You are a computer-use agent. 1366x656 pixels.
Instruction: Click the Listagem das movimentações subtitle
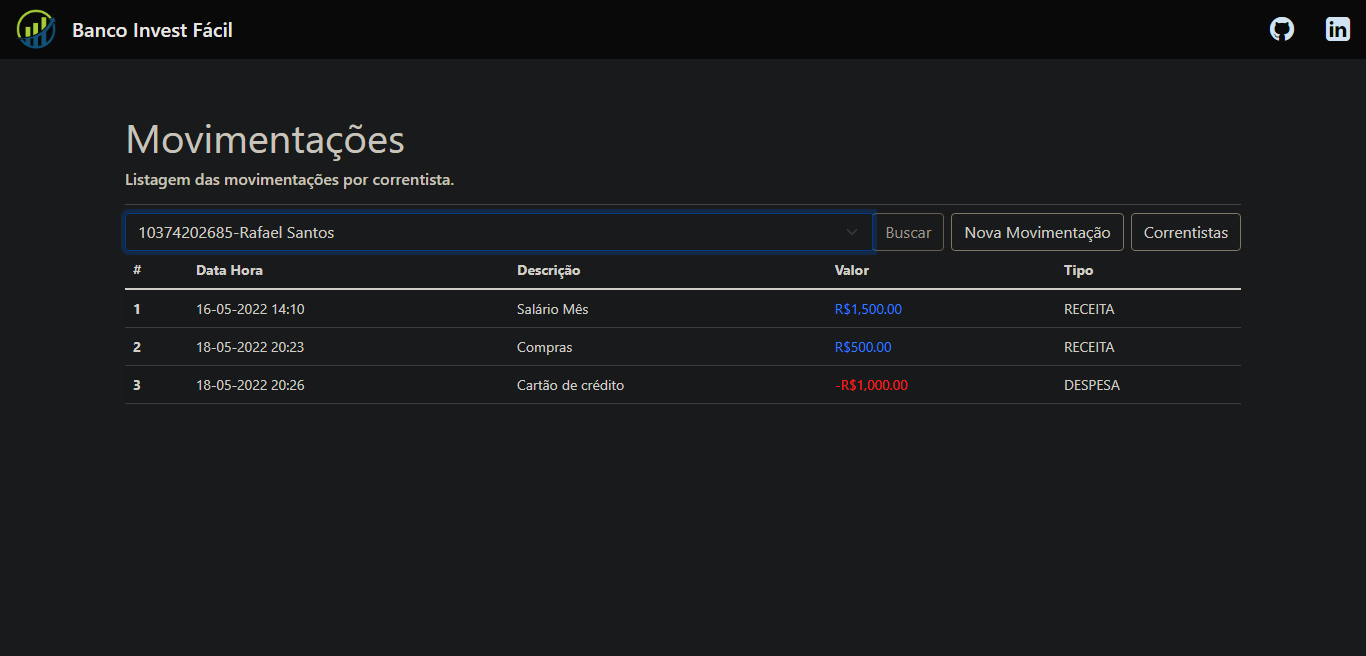290,181
